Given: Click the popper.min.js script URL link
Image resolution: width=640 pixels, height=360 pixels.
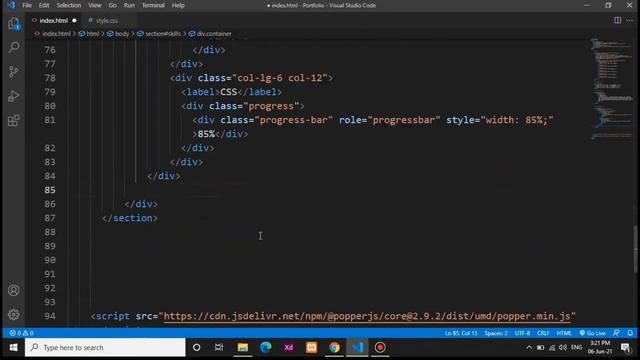Looking at the screenshot, I should [367, 316].
